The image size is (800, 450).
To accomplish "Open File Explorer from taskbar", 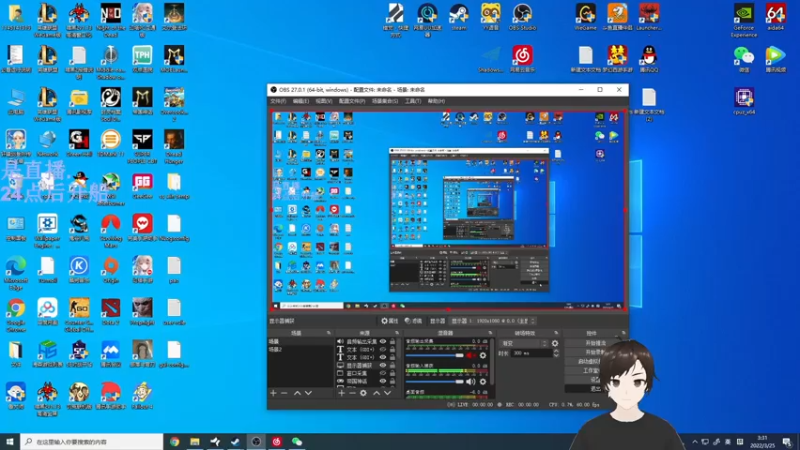I will point(195,442).
